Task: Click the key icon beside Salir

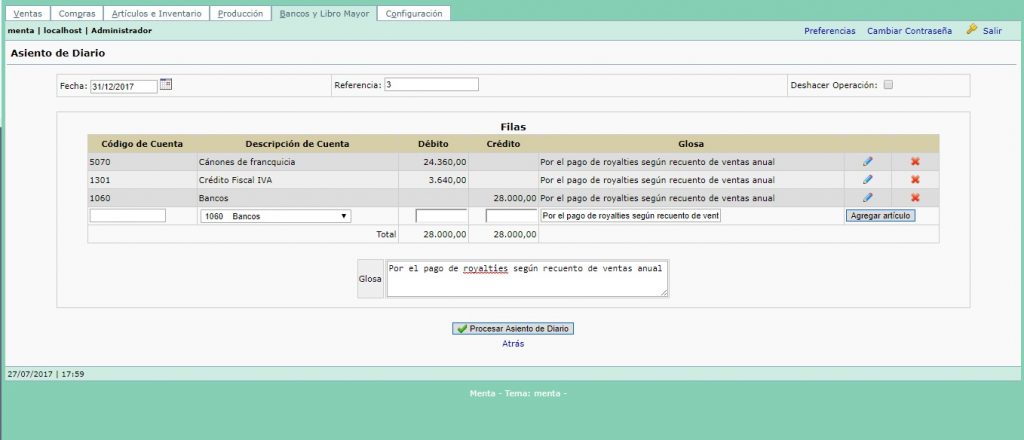Action: [971, 30]
